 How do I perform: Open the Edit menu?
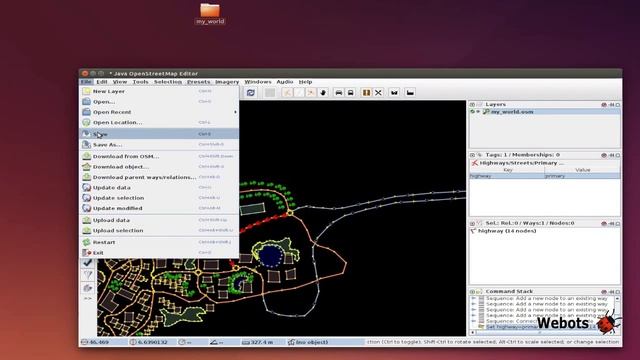(x=102, y=82)
